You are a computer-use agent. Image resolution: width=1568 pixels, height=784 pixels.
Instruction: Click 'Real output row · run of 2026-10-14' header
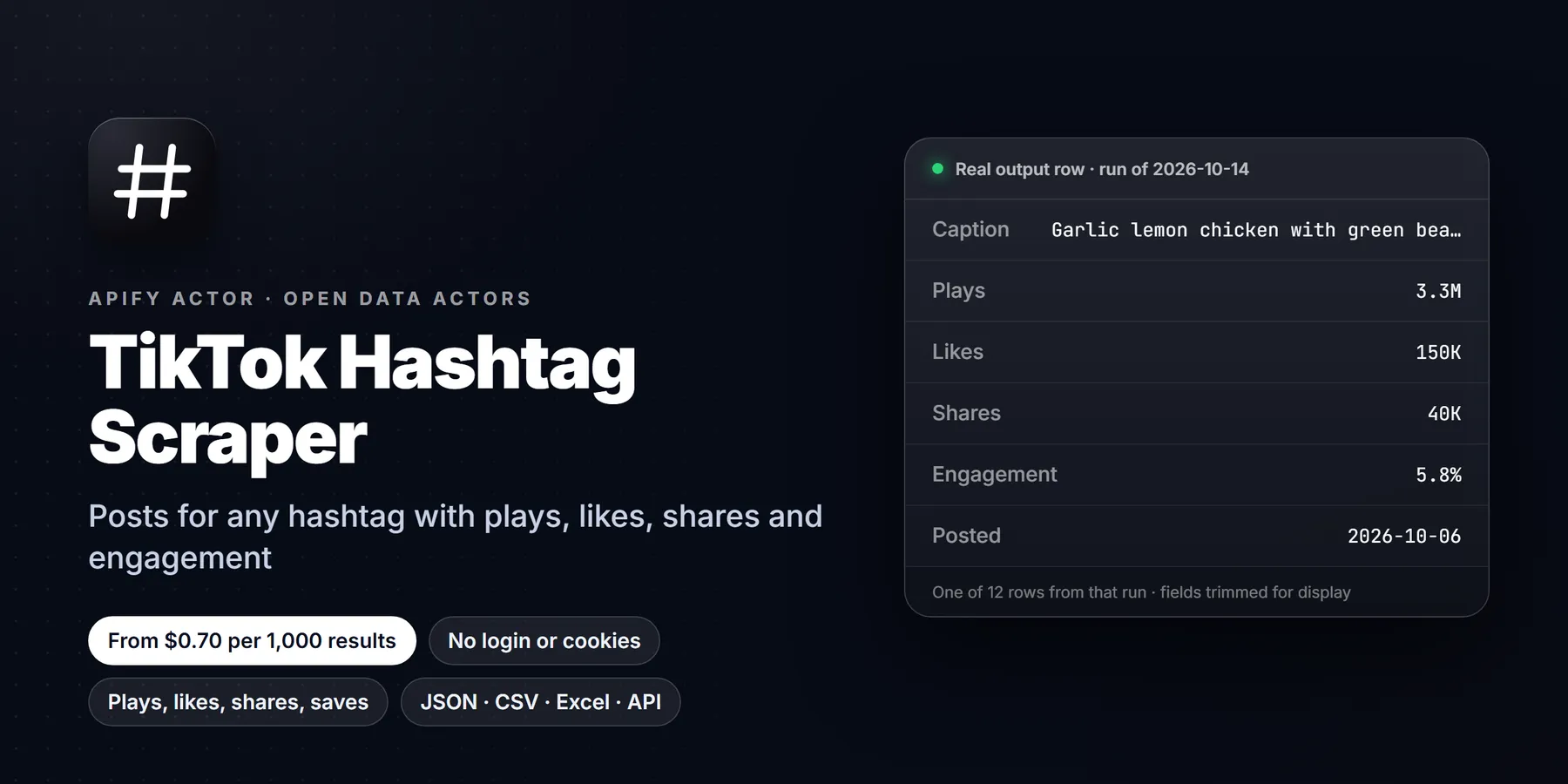pos(1102,169)
